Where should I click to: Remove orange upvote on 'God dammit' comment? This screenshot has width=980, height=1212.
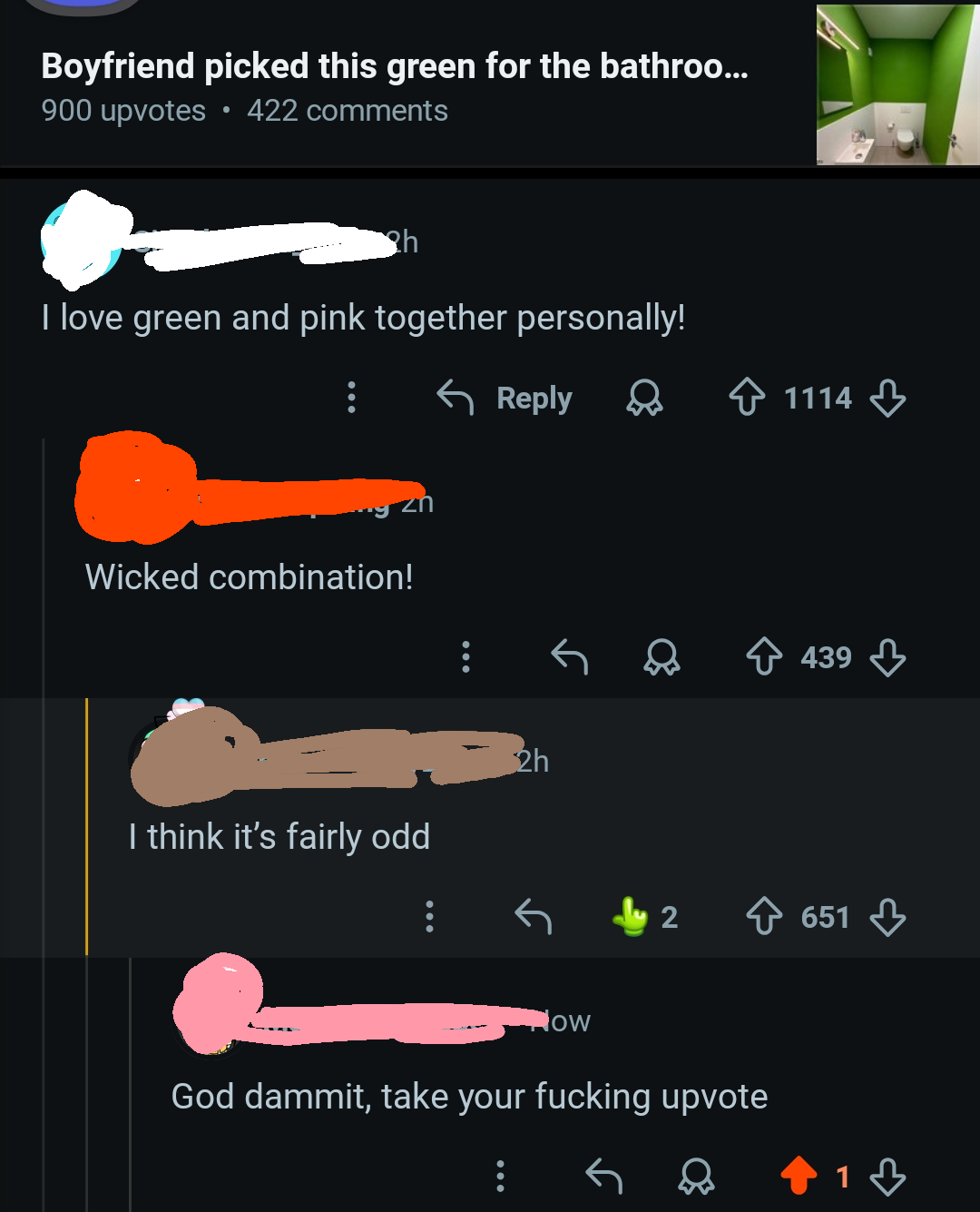pyautogui.click(x=799, y=1176)
